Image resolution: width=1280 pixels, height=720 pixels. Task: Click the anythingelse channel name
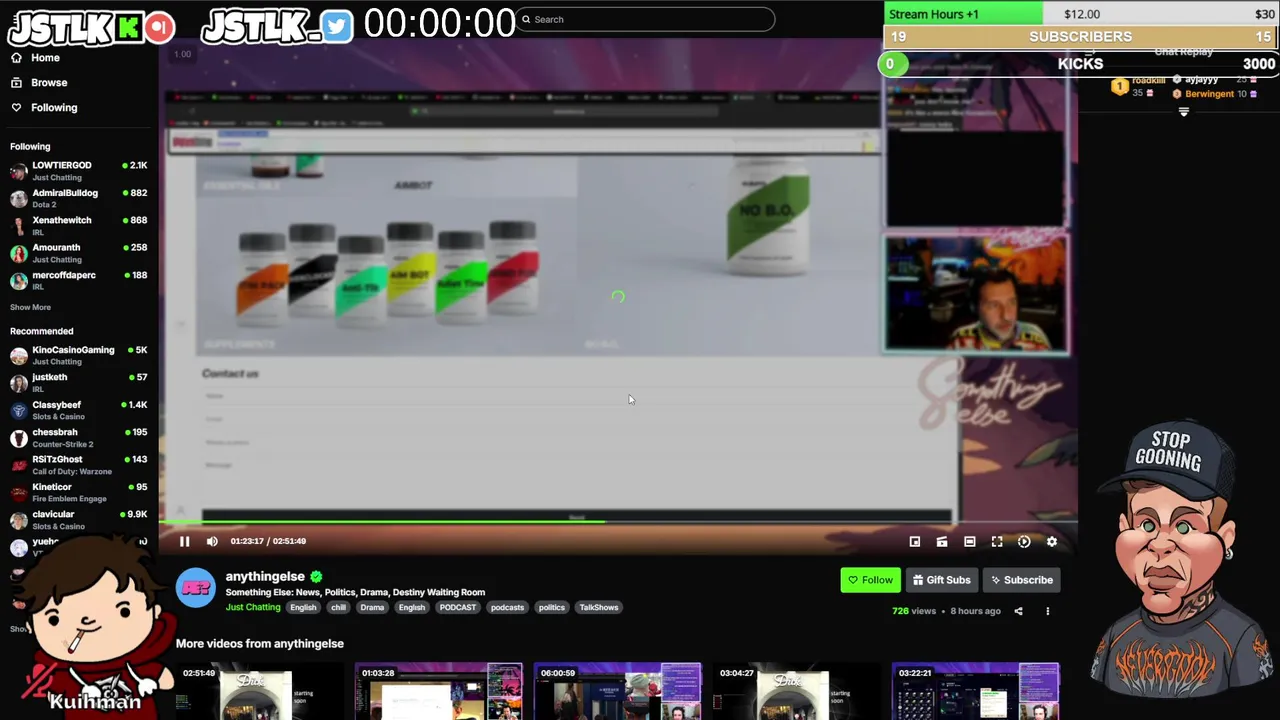[265, 576]
